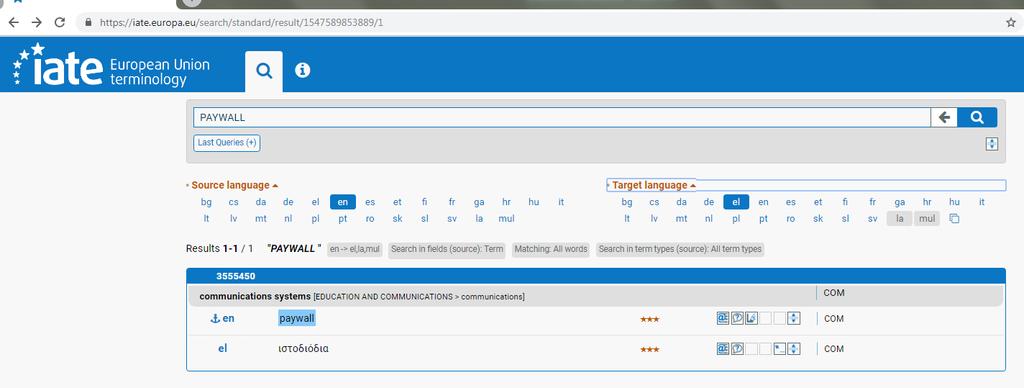Viewport: 1024px width, 388px height.
Task: Click the 'en' language label in results
Action: (228, 319)
